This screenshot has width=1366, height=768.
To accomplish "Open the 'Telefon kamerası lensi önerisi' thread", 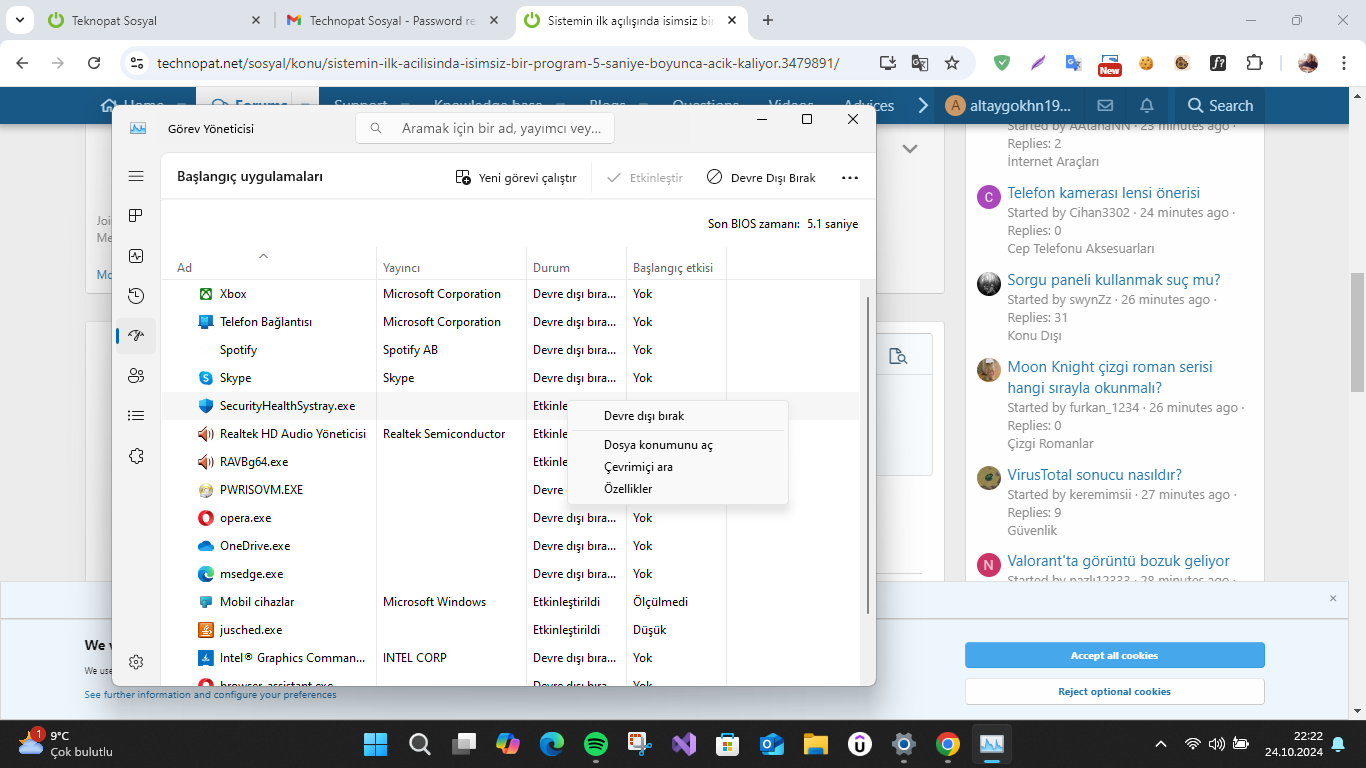I will [x=1103, y=193].
